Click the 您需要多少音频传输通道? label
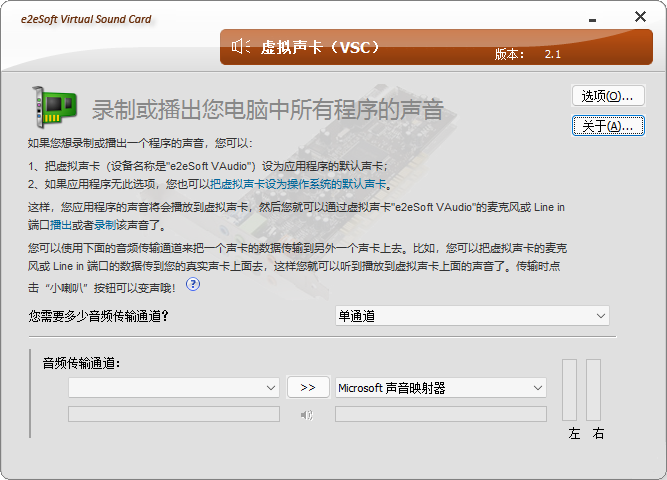The height and width of the screenshot is (480, 667). [x=99, y=316]
